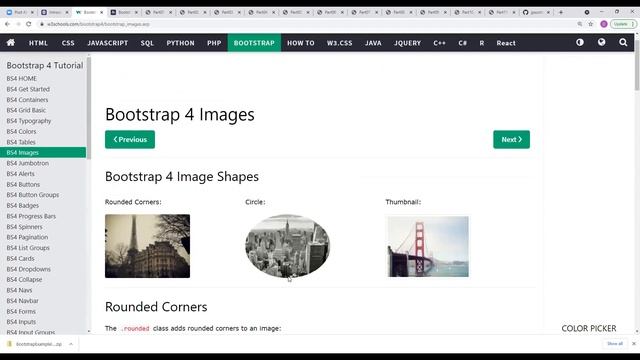640x360 pixels.
Task: Click the green Next button
Action: 511,140
